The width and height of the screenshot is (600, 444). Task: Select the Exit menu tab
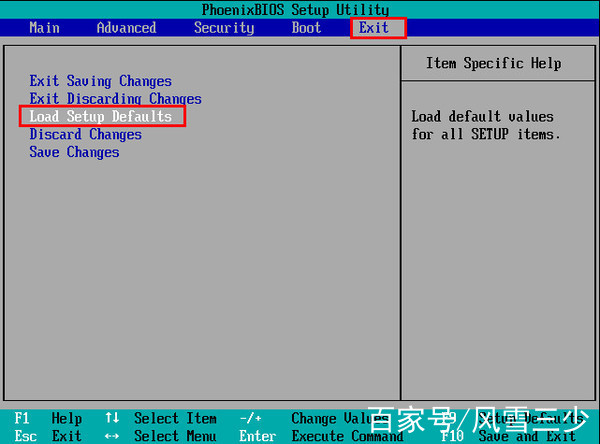374,28
